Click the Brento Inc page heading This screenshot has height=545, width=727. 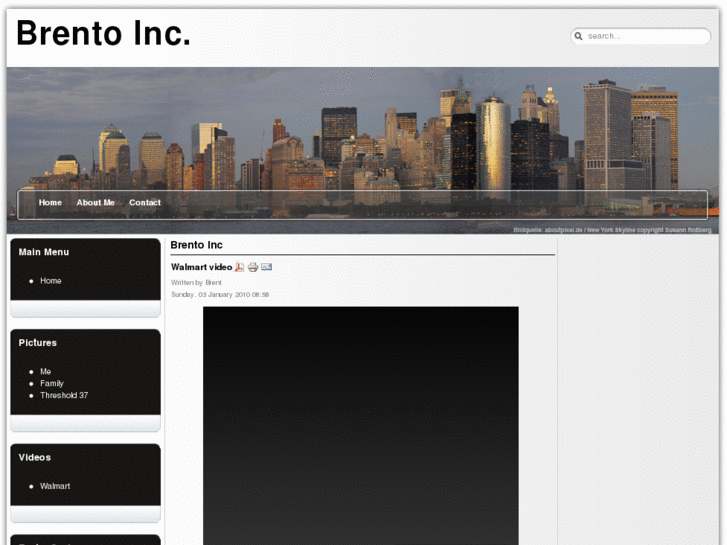coord(197,245)
